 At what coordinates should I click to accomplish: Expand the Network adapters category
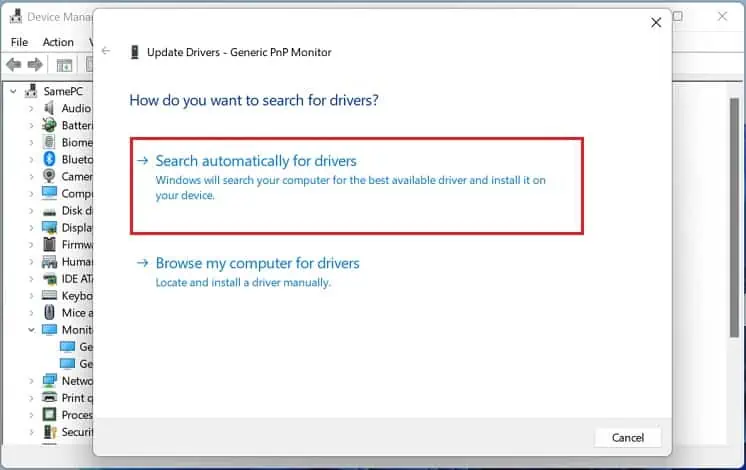[x=31, y=381]
